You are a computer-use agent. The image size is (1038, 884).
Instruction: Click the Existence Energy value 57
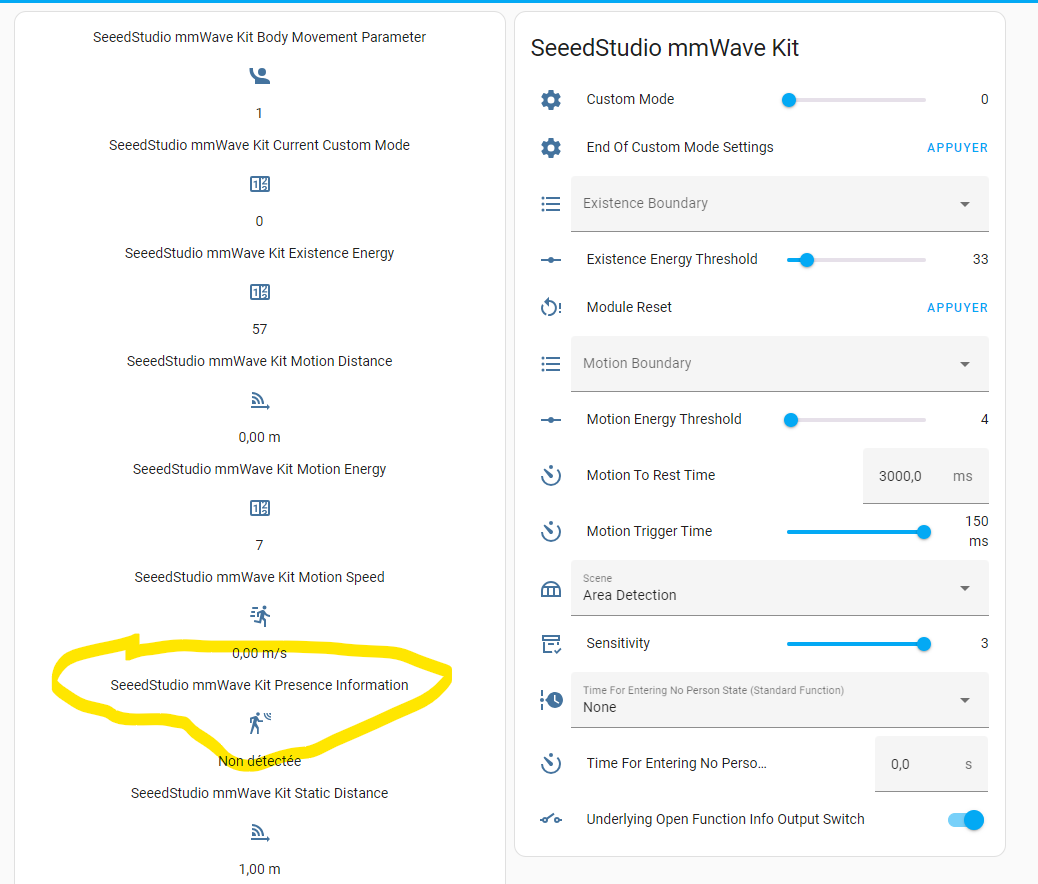[260, 329]
